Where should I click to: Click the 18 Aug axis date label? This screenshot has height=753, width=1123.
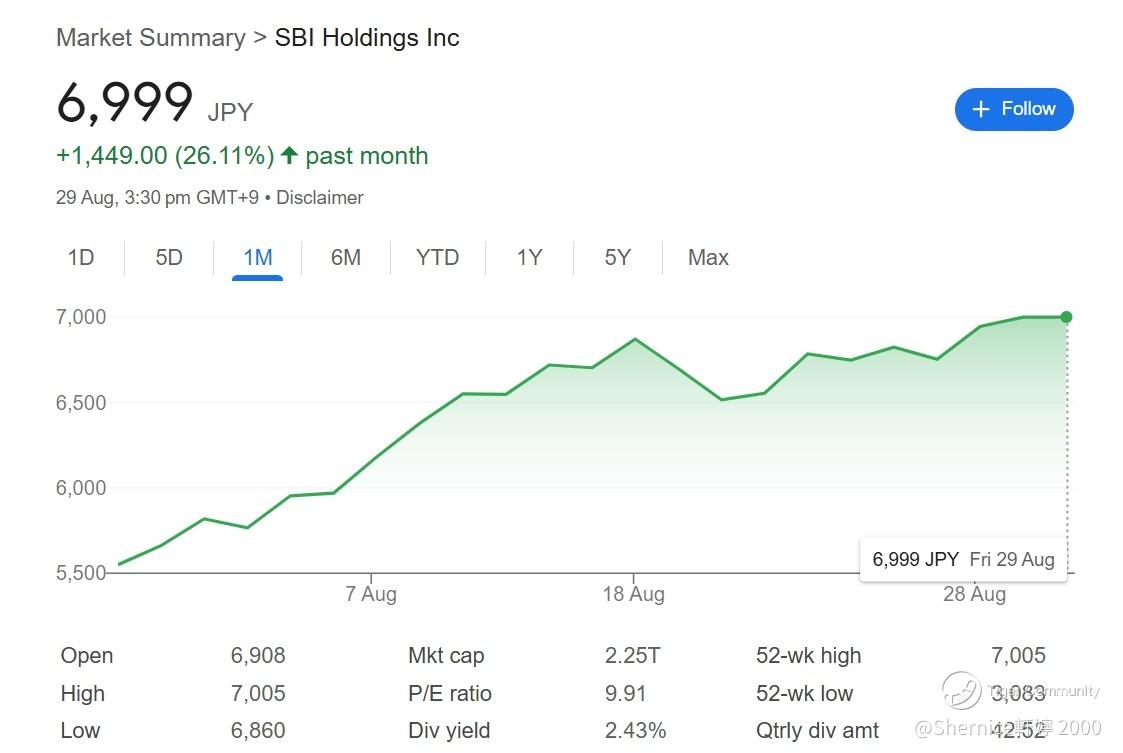point(633,594)
